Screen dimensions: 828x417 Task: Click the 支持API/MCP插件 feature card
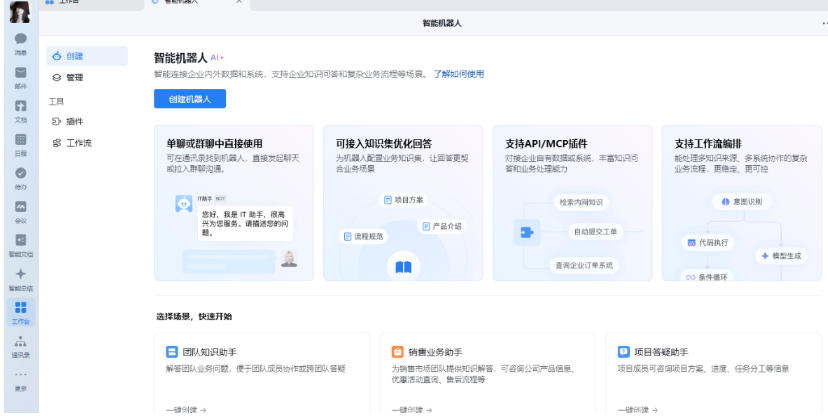click(572, 203)
